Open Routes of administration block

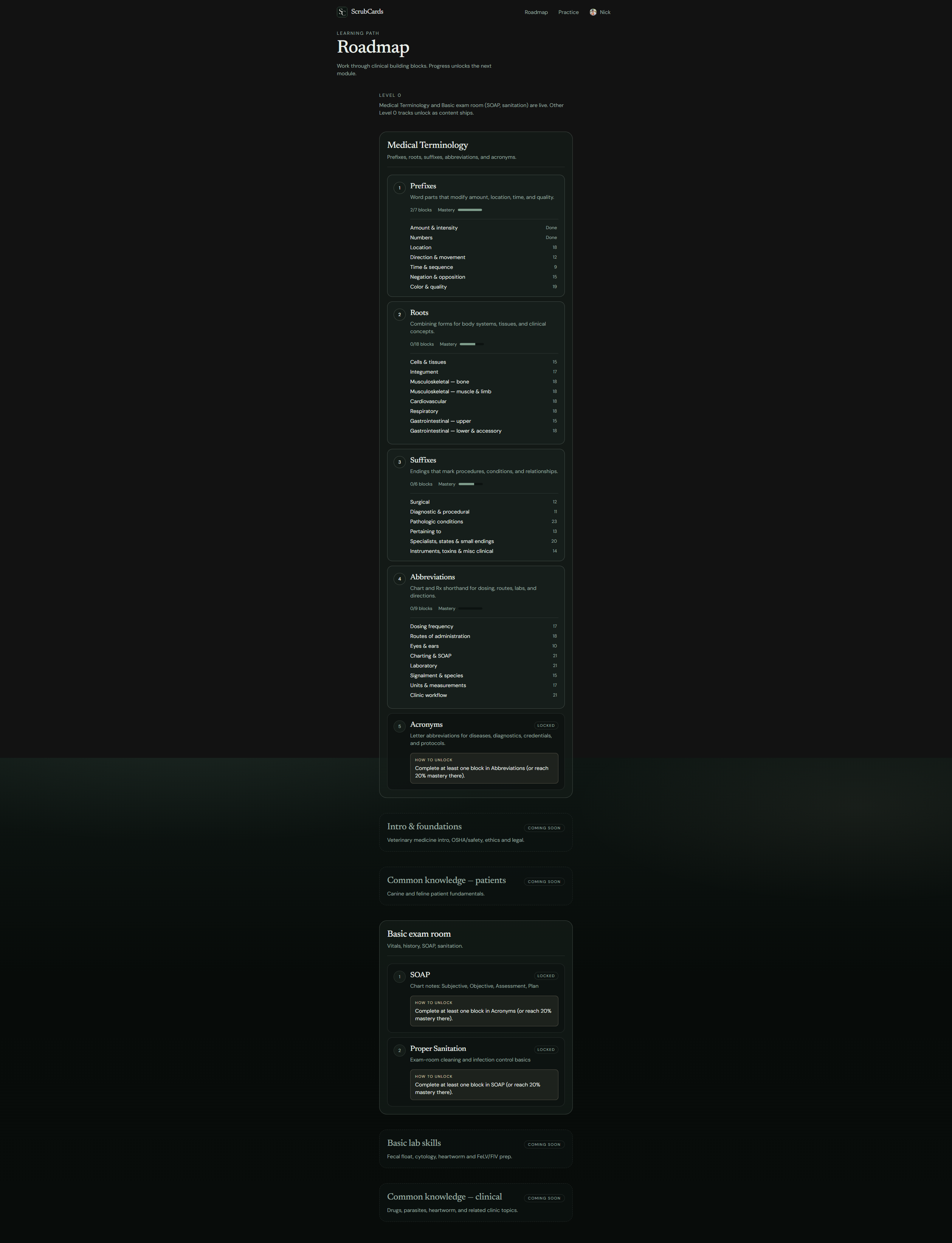[483, 636]
